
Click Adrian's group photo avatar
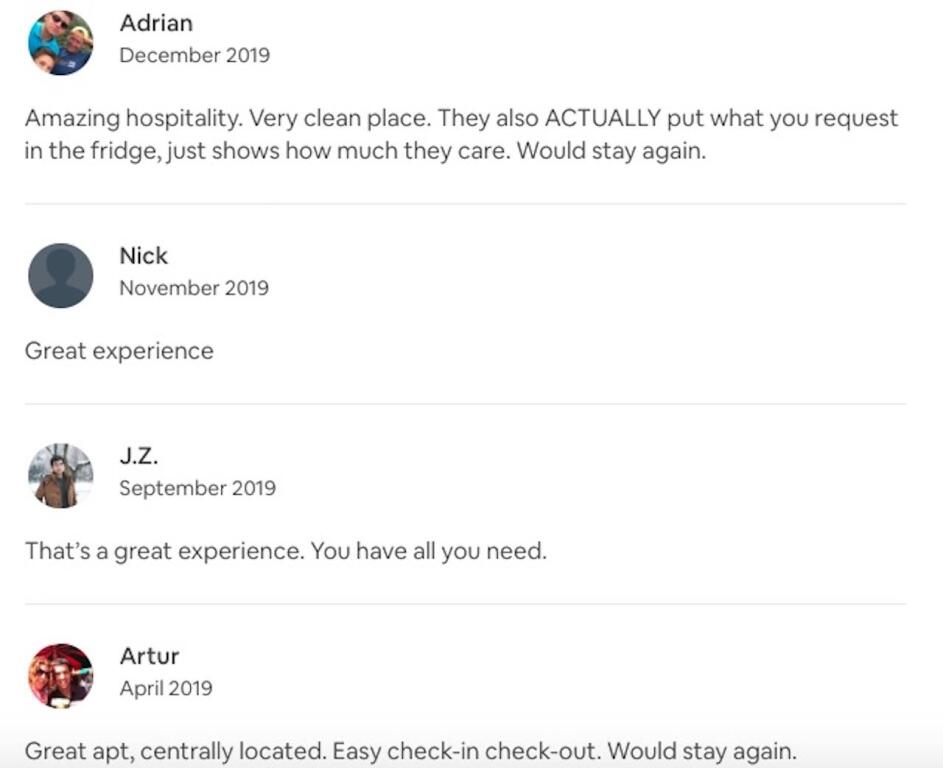pyautogui.click(x=60, y=43)
